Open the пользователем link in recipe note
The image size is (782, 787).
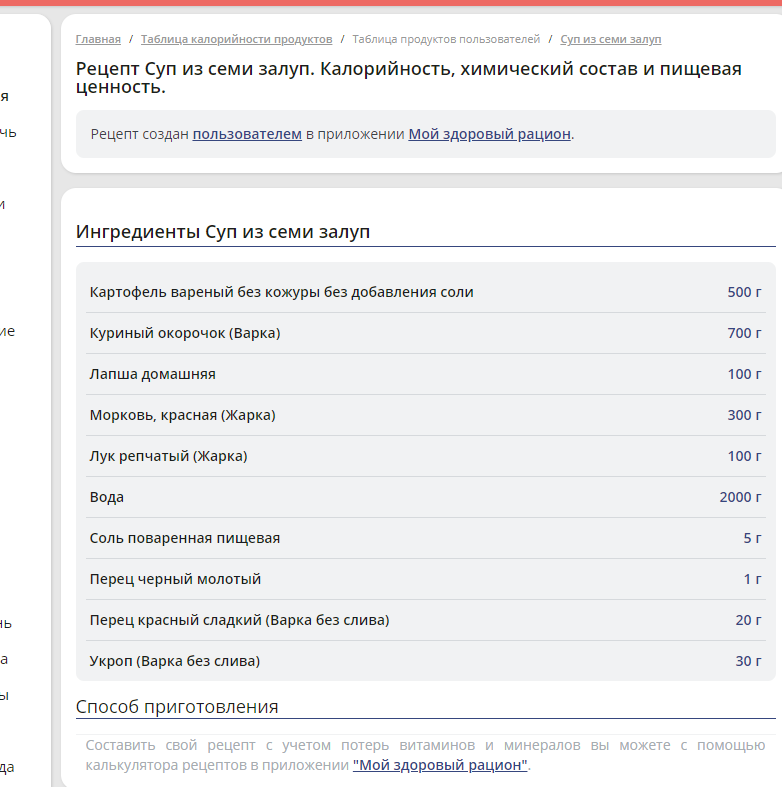point(247,134)
